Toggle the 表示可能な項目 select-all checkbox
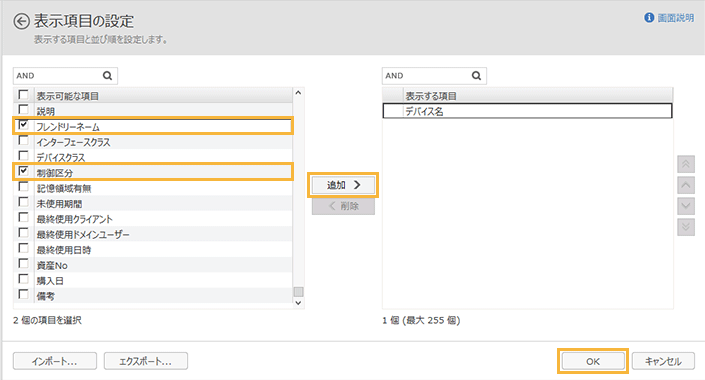Viewport: 705px width, 380px height. point(23,95)
